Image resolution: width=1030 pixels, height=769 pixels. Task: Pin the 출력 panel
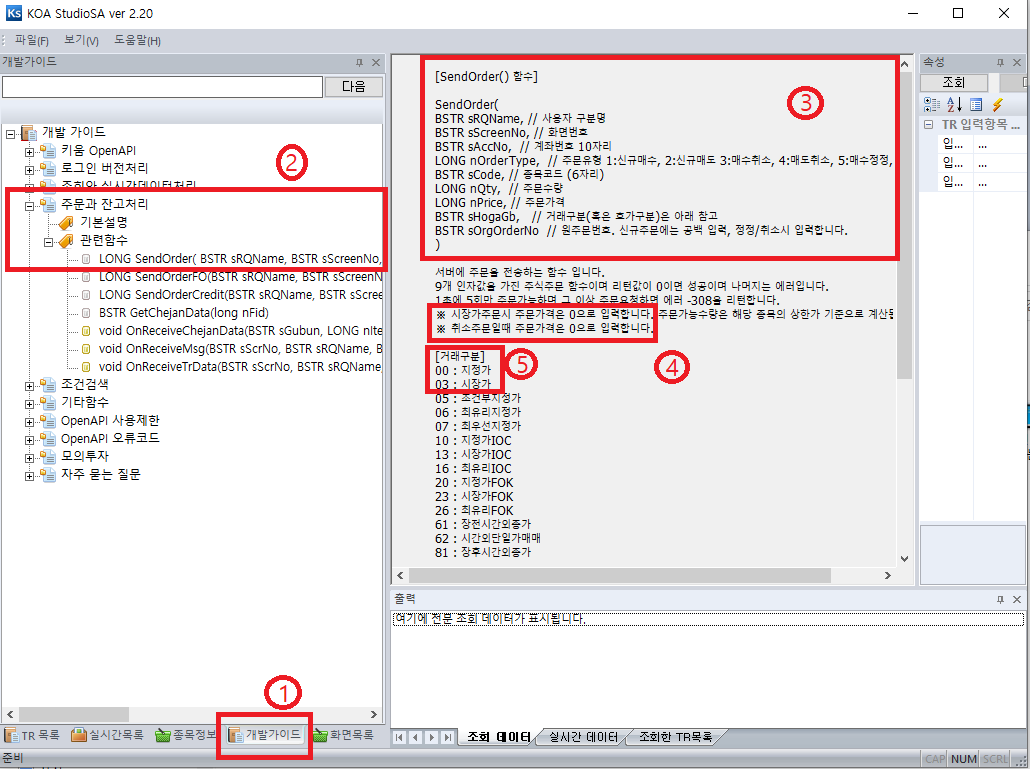[x=1000, y=600]
